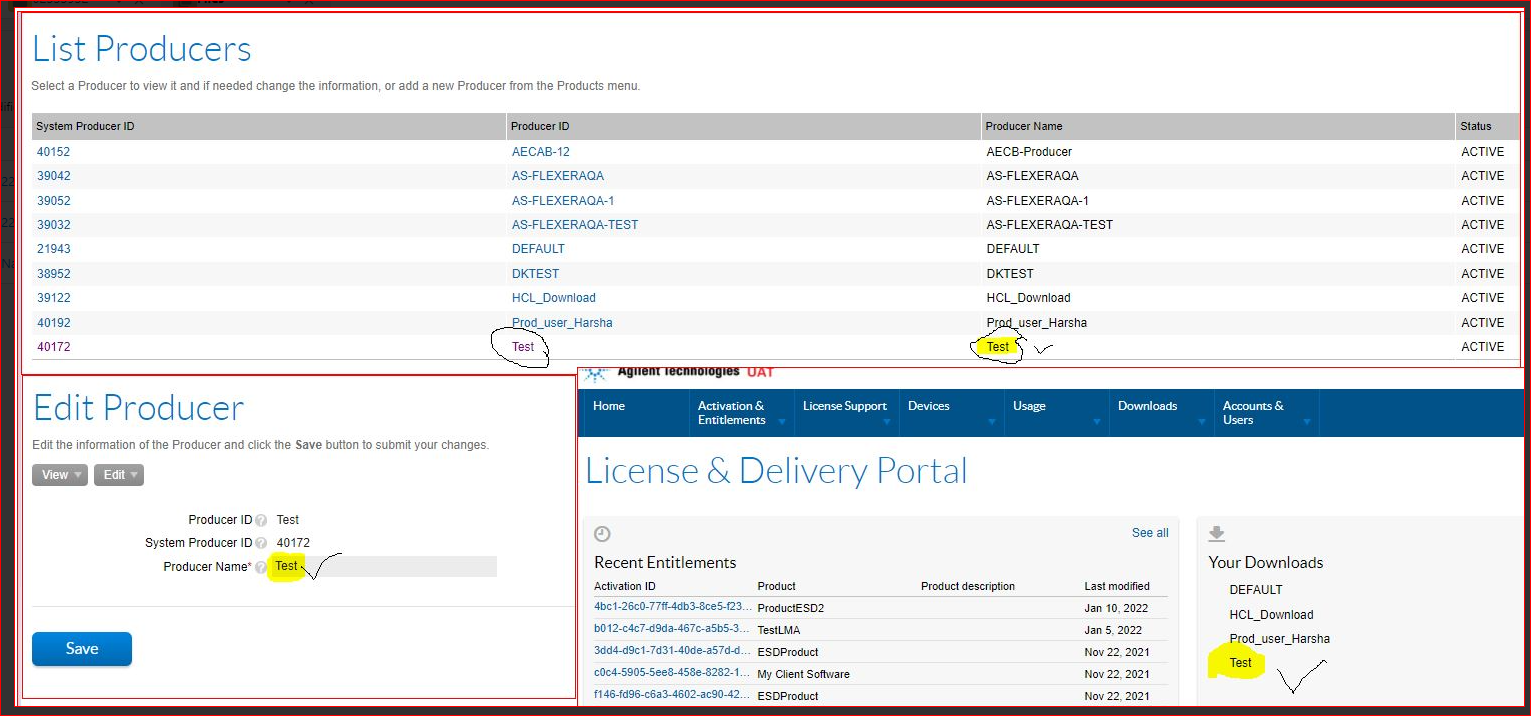1531x716 pixels.
Task: Open the View dropdown button
Action: point(60,475)
